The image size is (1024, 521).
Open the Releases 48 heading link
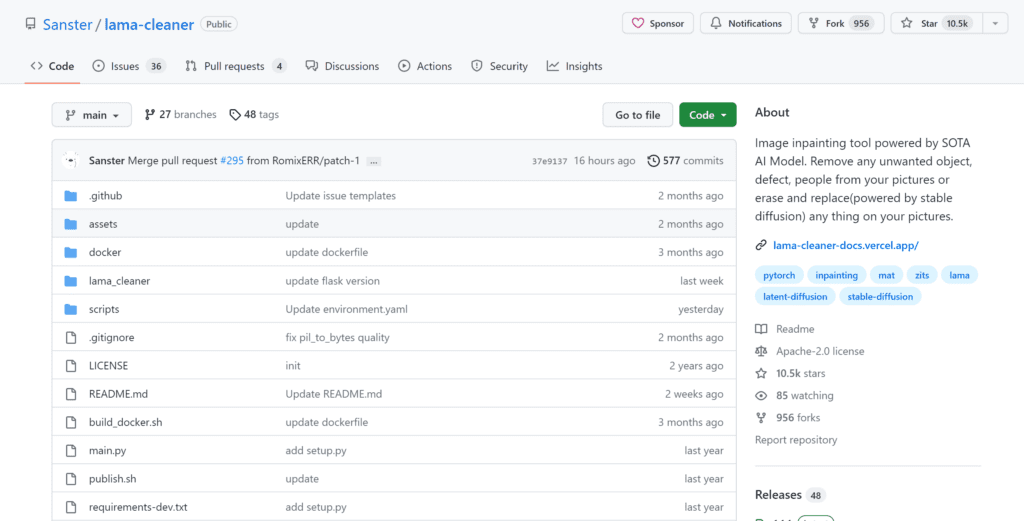pyautogui.click(x=790, y=495)
